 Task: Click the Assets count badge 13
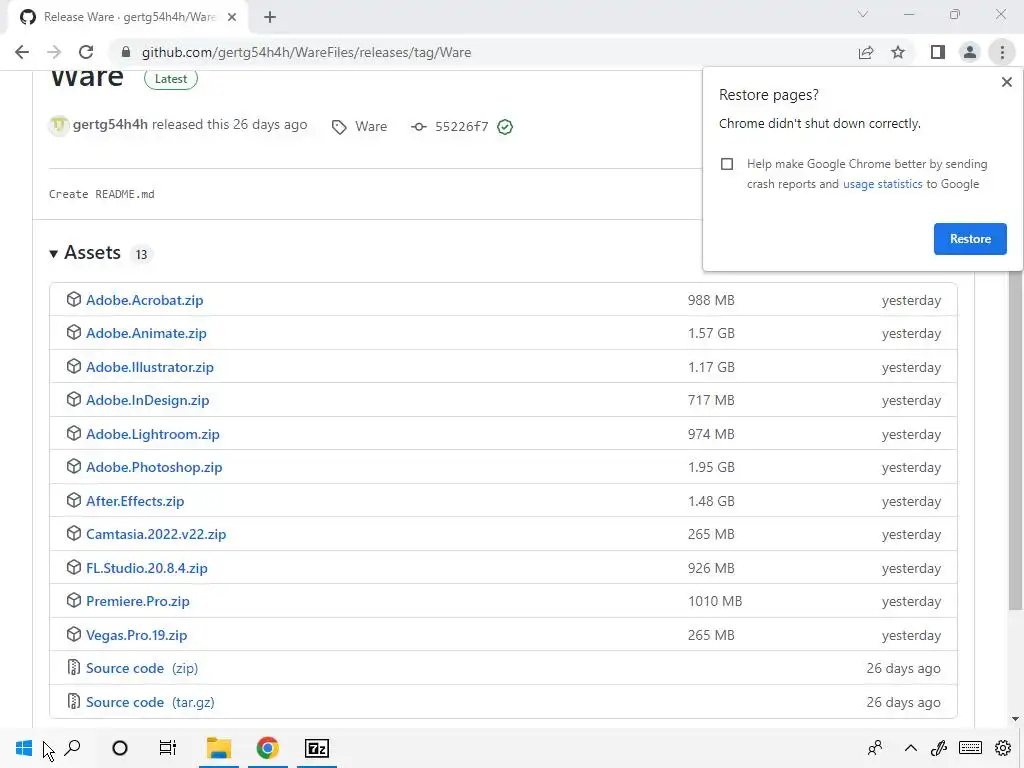pyautogui.click(x=141, y=254)
